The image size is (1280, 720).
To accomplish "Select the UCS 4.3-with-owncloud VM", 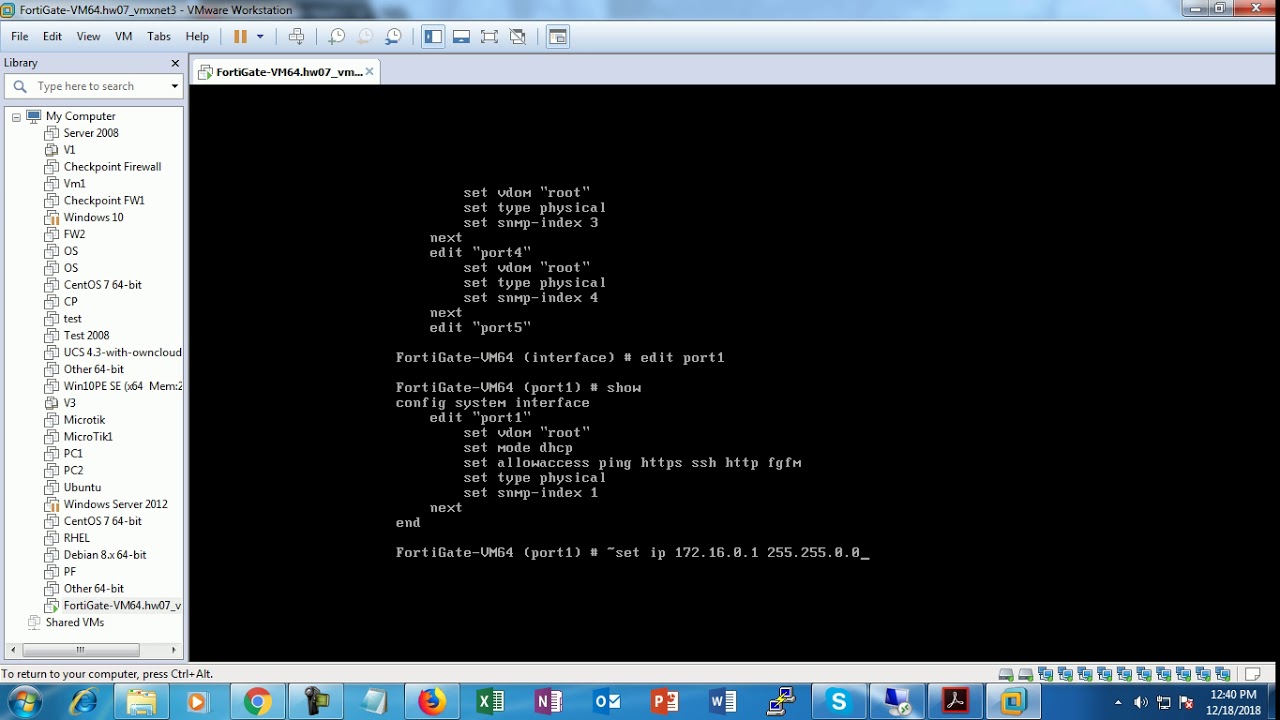I will [122, 352].
